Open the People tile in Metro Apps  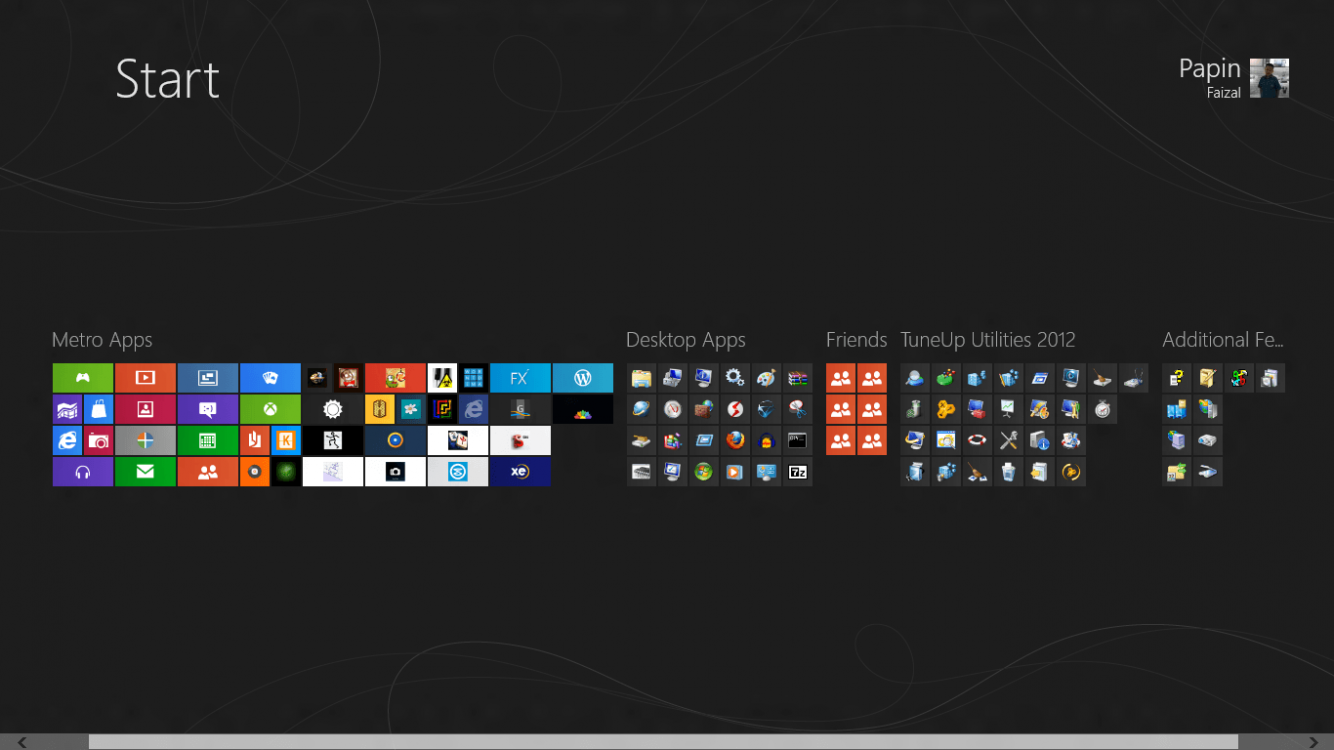tap(208, 472)
